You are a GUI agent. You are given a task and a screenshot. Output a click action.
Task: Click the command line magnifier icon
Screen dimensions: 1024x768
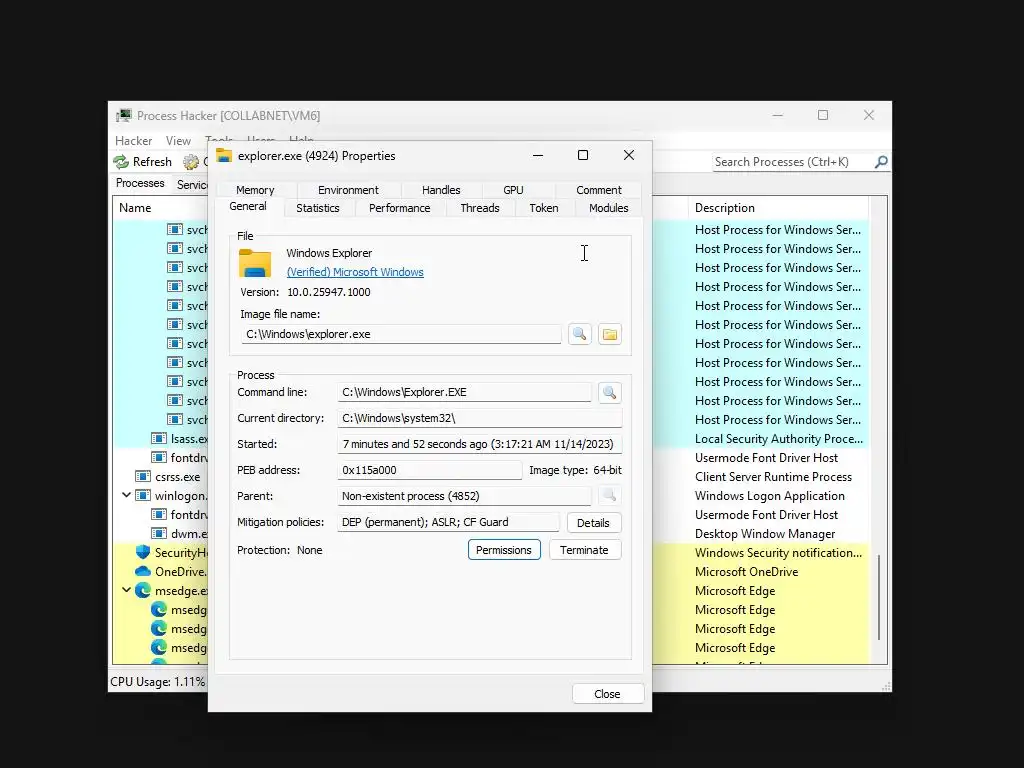point(609,392)
